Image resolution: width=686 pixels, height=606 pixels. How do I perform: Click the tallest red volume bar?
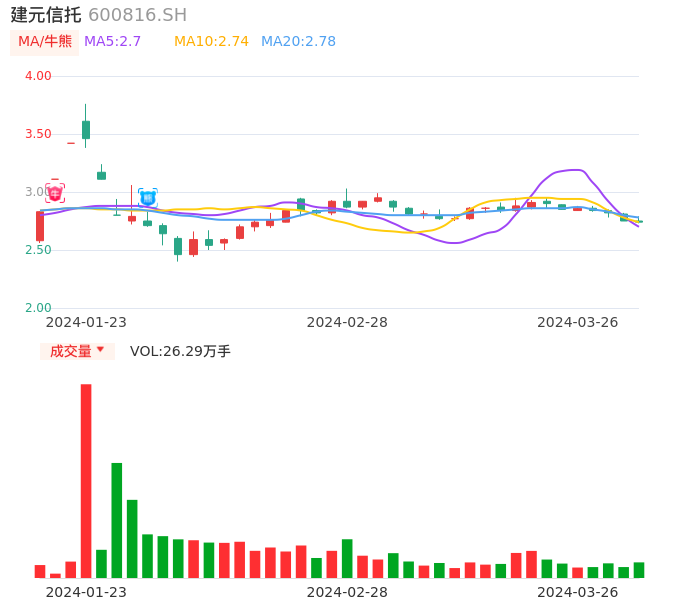(86, 481)
